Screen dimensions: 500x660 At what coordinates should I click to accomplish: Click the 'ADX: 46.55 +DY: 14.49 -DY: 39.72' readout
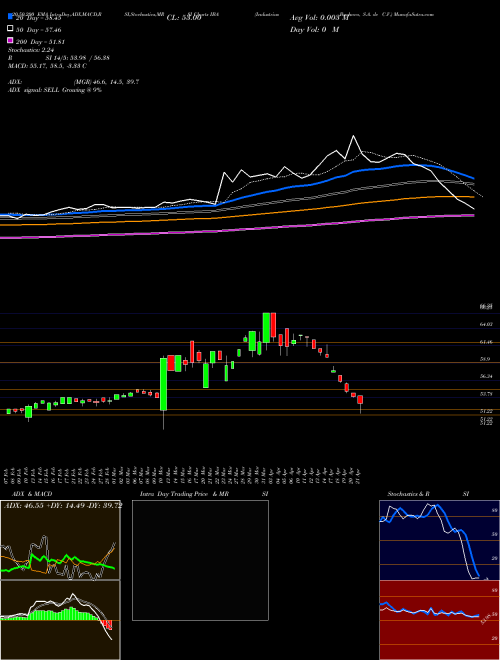pos(63,505)
